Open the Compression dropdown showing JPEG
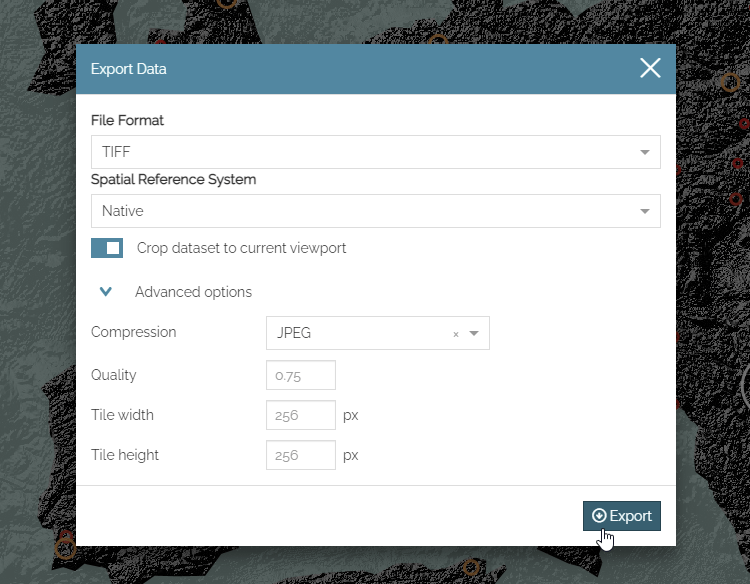 coord(377,333)
